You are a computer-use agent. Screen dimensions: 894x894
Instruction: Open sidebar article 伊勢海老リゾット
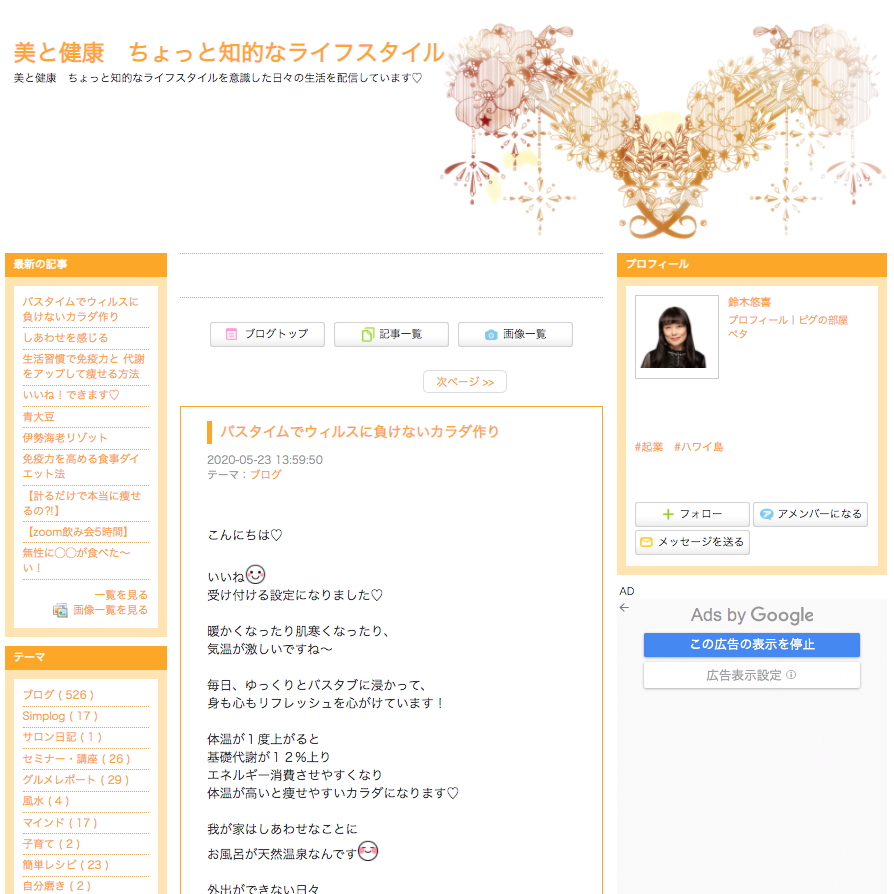[x=64, y=438]
